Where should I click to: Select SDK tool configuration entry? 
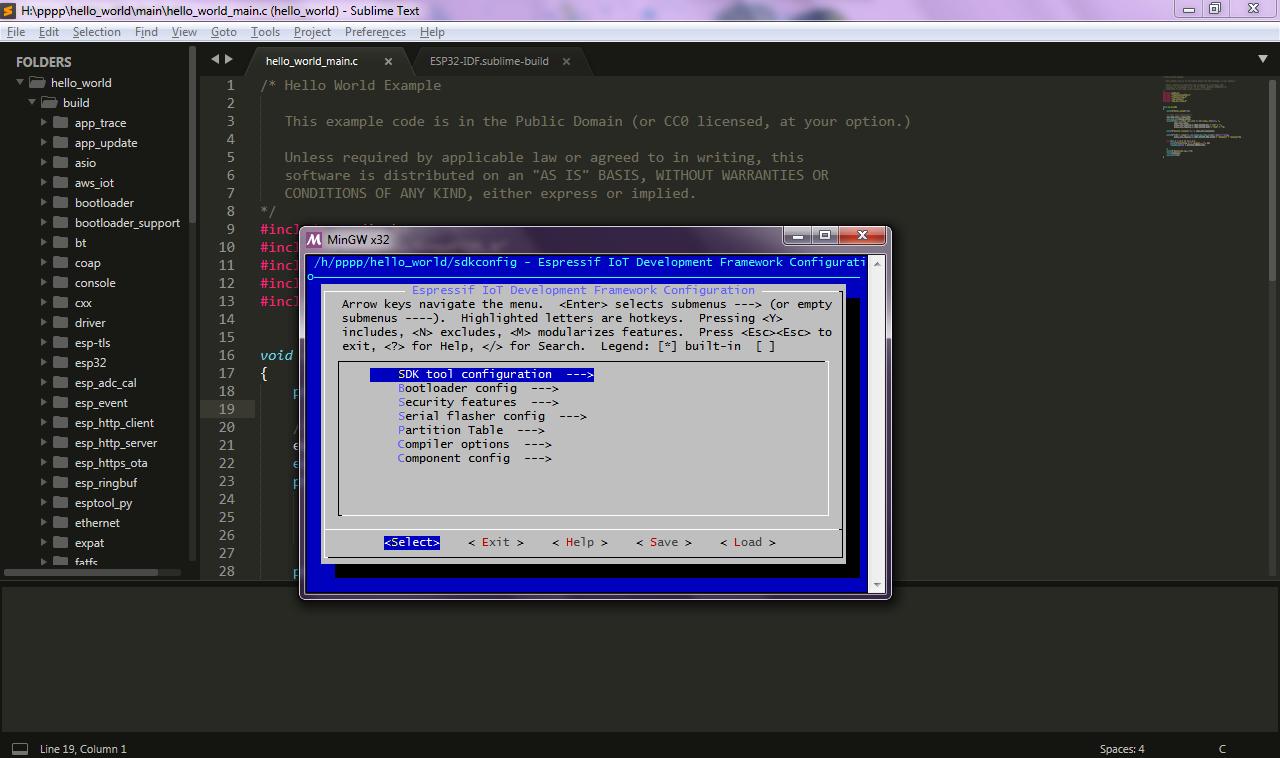482,374
